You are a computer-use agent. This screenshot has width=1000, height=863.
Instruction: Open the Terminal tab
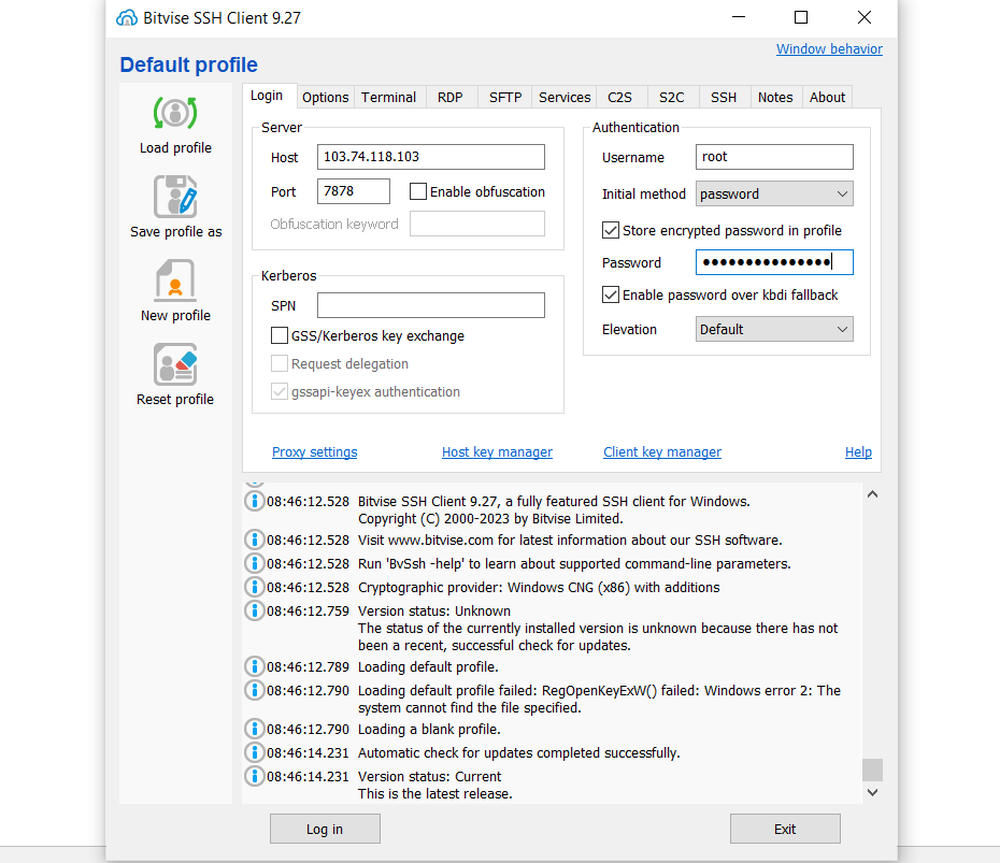pos(389,96)
